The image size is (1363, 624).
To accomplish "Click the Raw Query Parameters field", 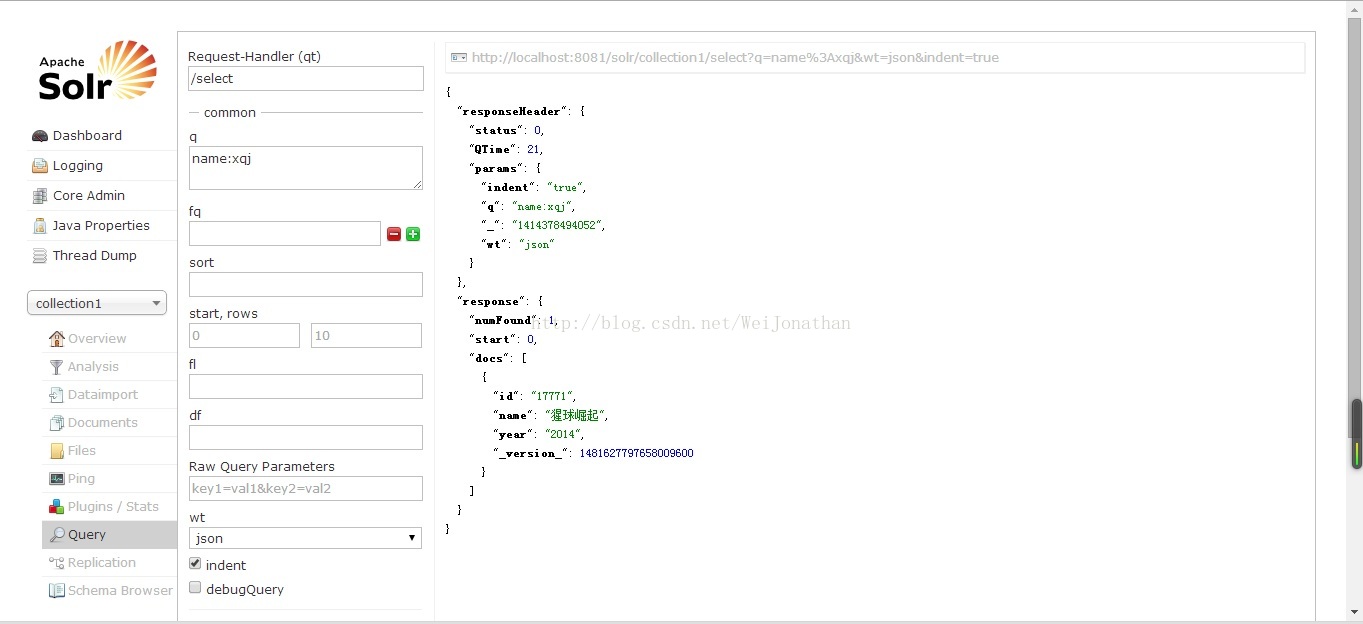I will [305, 488].
